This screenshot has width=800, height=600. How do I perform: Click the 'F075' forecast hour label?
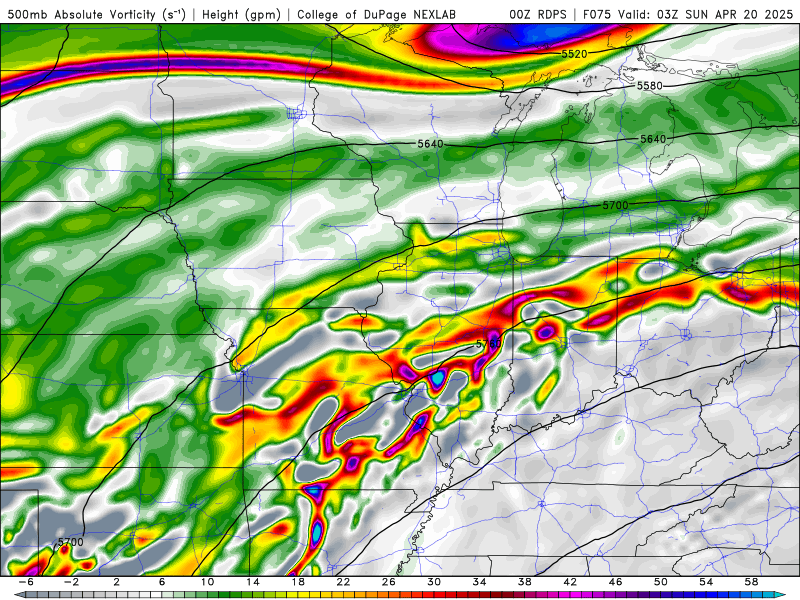pos(598,15)
